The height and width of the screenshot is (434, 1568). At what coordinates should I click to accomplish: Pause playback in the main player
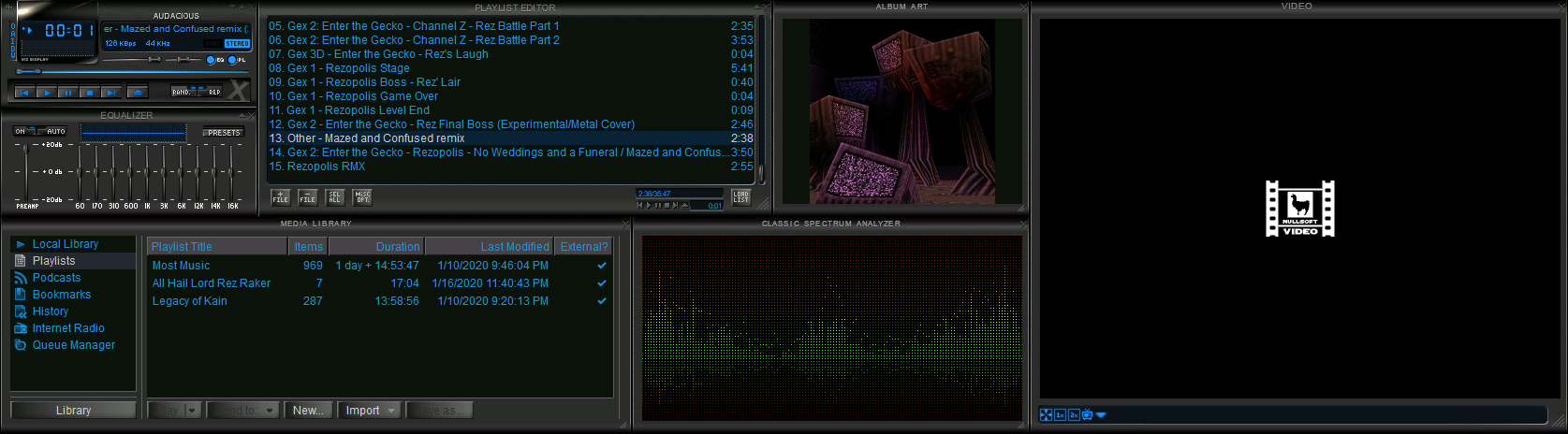(x=68, y=92)
